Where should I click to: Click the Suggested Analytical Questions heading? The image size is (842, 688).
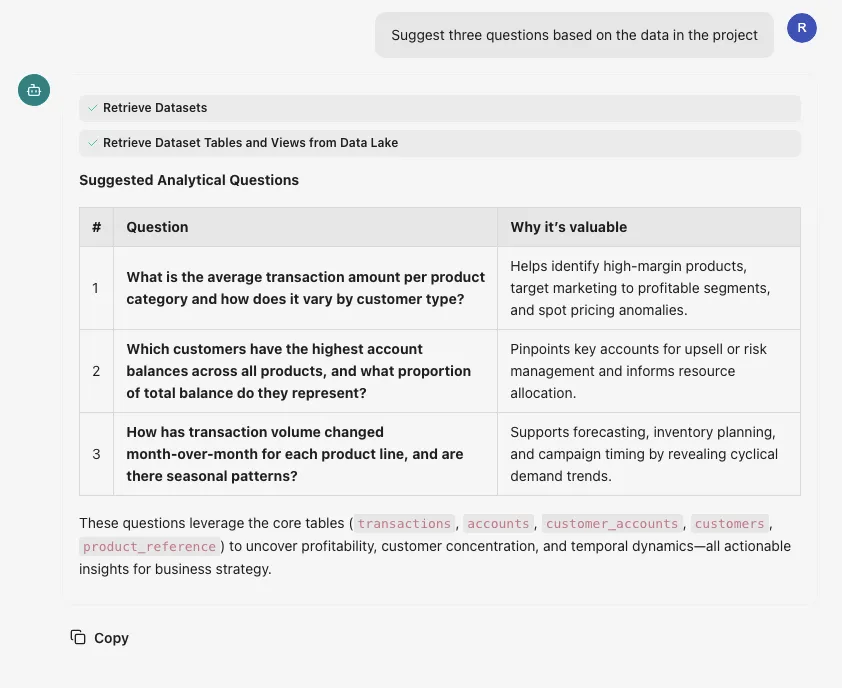point(189,181)
